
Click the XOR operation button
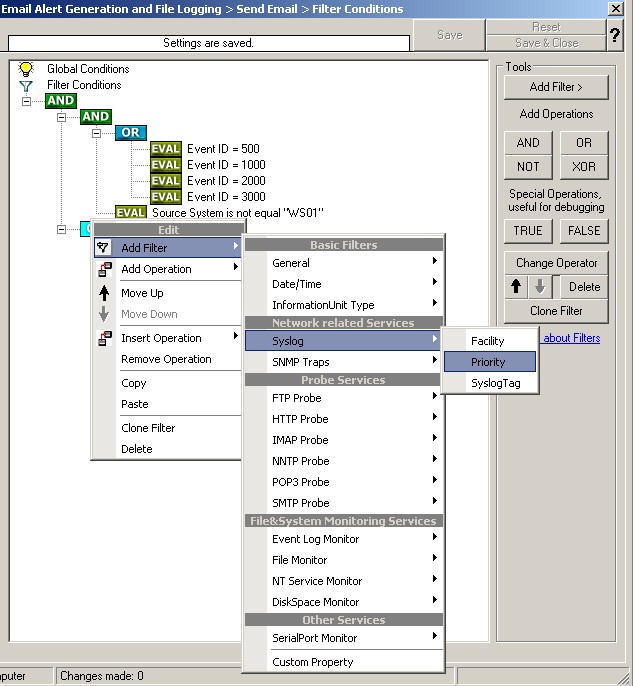(584, 167)
